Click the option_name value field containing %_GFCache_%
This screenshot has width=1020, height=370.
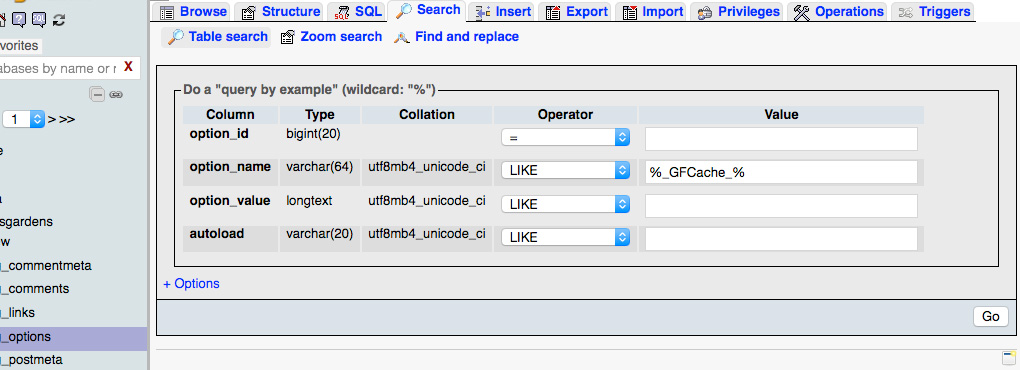781,172
